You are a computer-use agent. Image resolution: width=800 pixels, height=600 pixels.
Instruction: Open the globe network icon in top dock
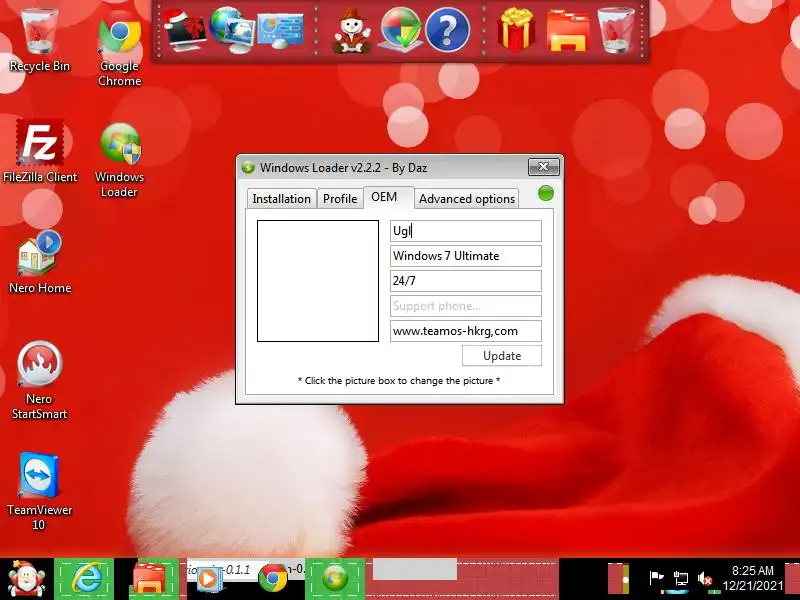[x=232, y=30]
